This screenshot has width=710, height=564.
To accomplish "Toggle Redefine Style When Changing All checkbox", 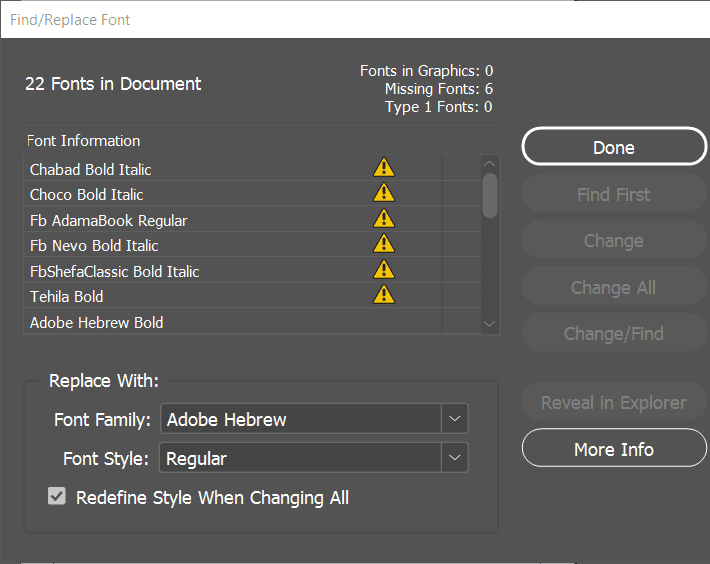I will [x=57, y=497].
